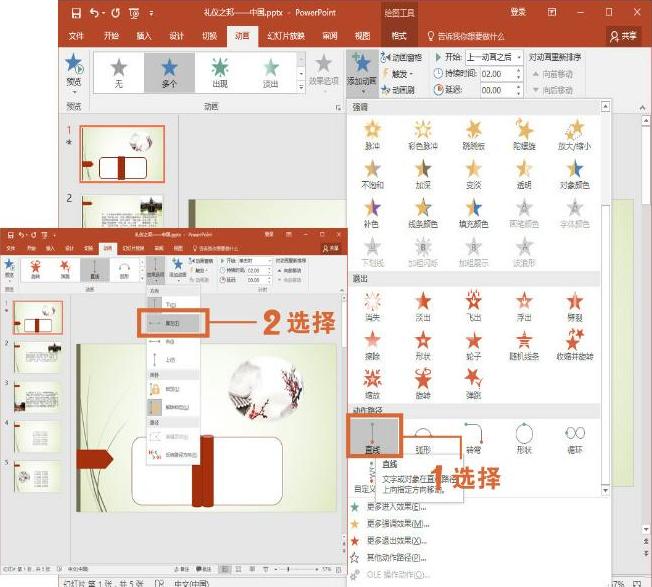652x587 pixels.
Task: Choose the 弹跳 bounce exit effect
Action: pos(473,385)
